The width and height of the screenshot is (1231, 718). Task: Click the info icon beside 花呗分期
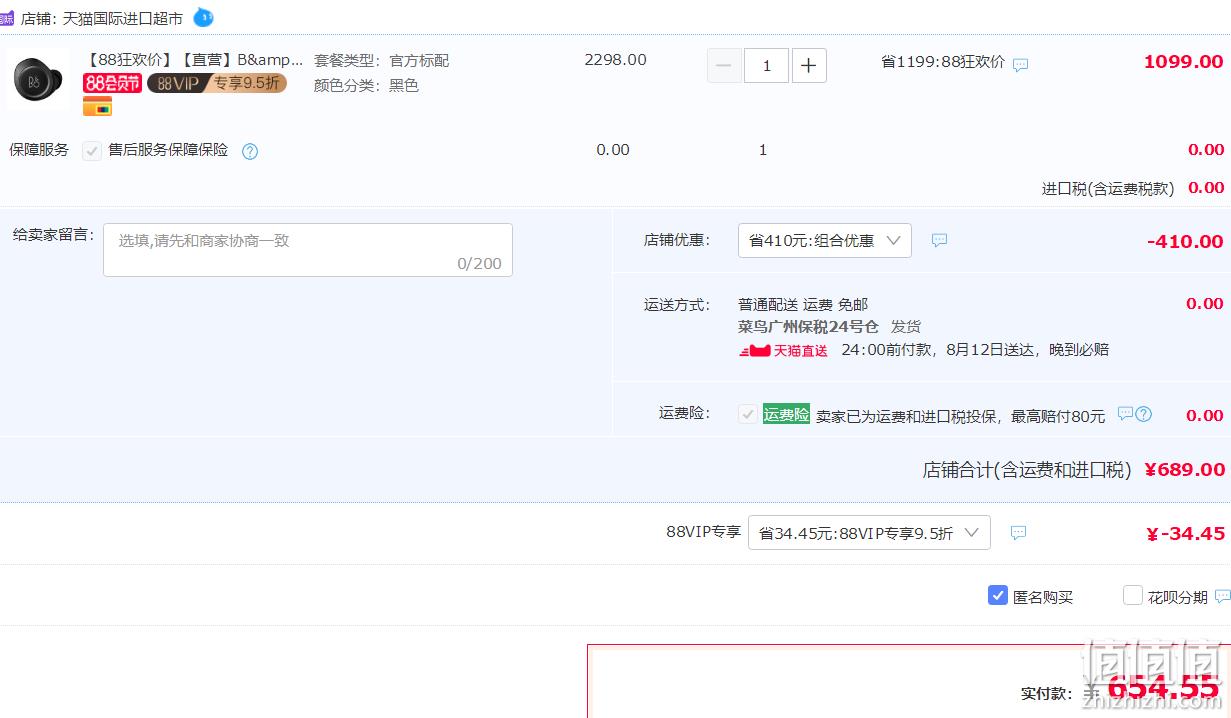[x=1222, y=597]
